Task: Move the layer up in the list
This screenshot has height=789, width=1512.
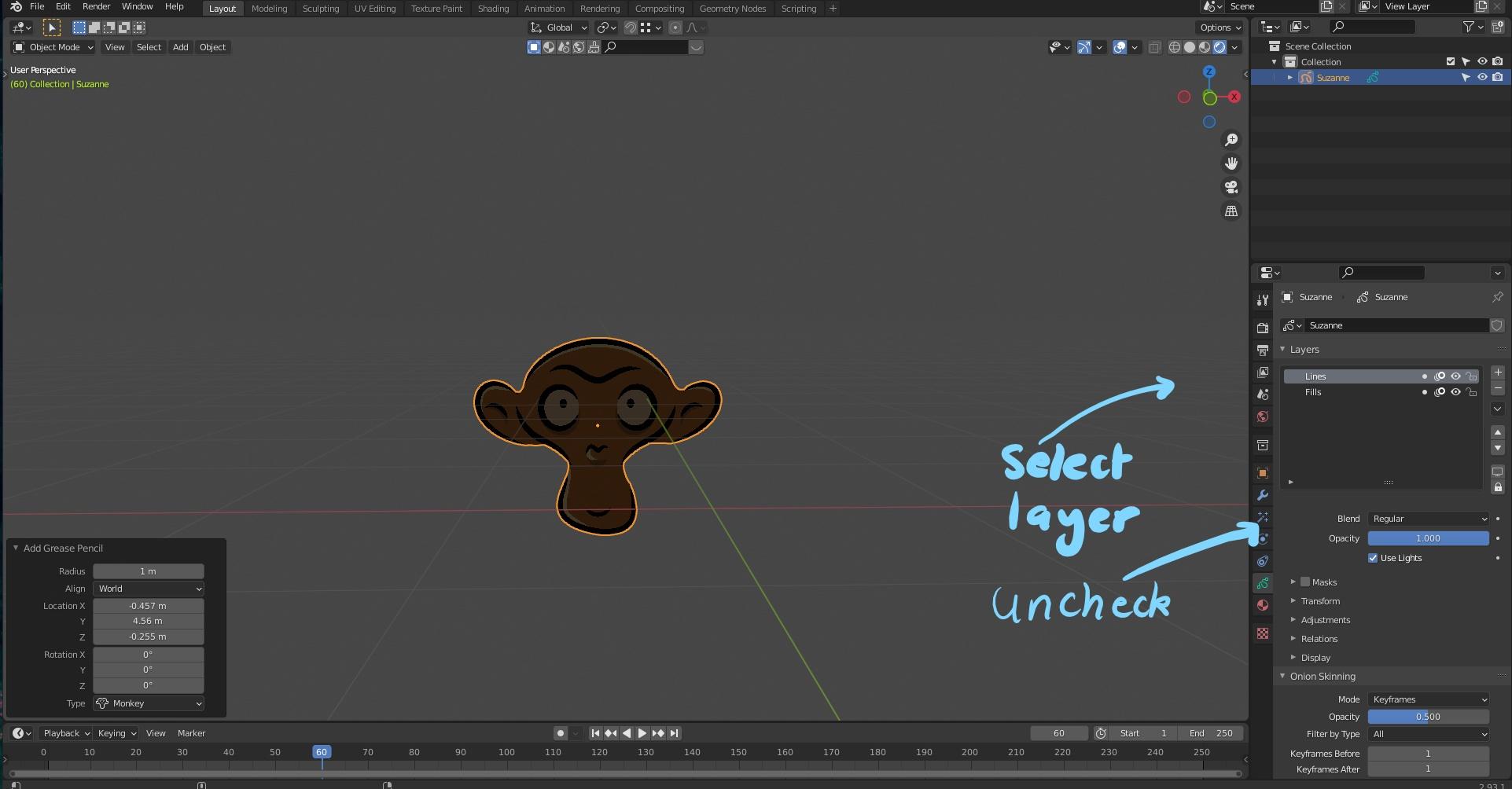Action: 1498,432
